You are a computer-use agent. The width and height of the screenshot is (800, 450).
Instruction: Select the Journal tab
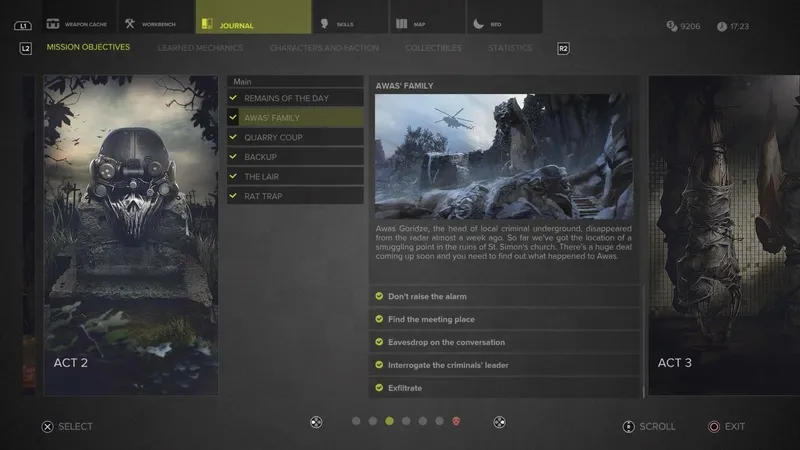(254, 17)
